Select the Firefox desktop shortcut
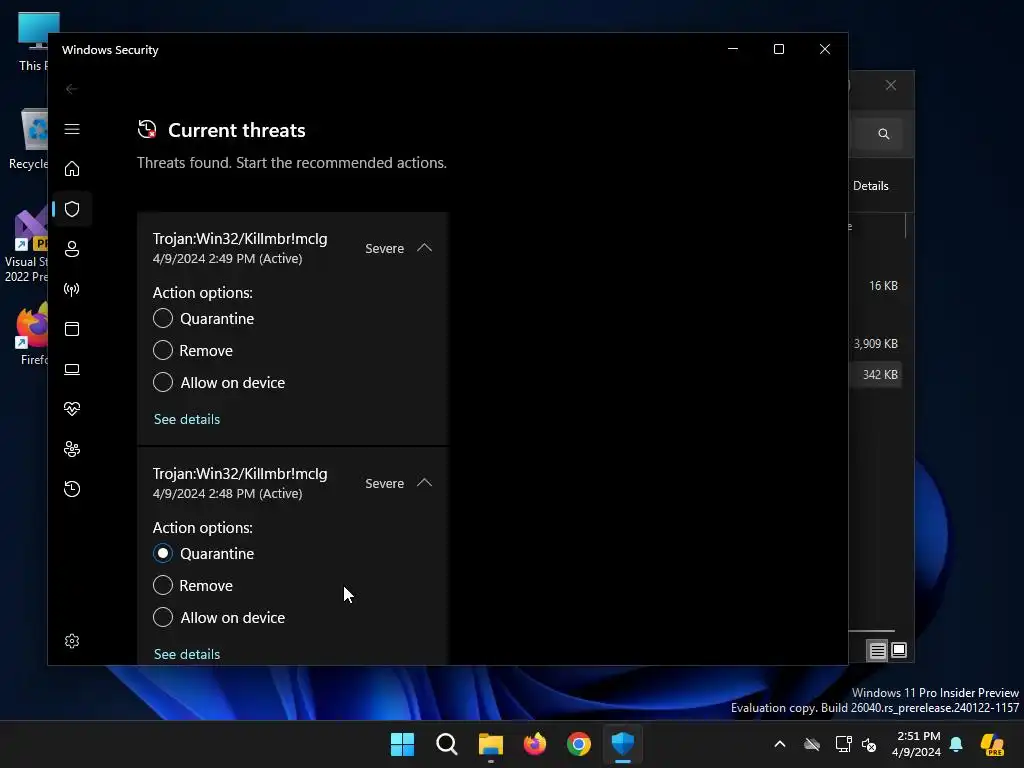This screenshot has width=1024, height=768. [33, 334]
